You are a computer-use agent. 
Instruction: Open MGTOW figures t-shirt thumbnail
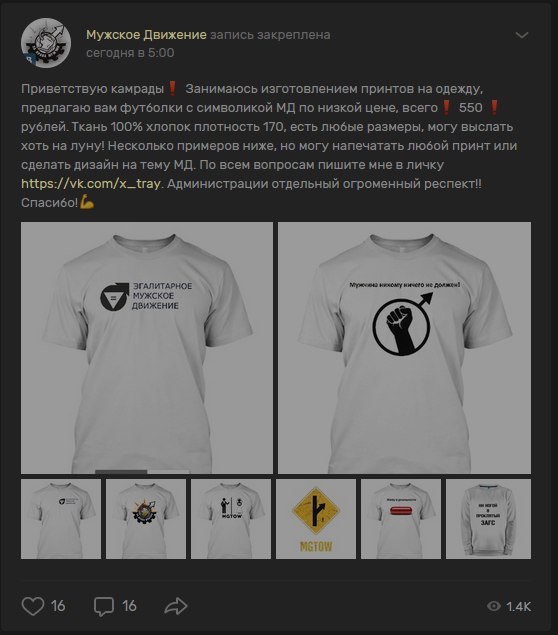click(231, 519)
